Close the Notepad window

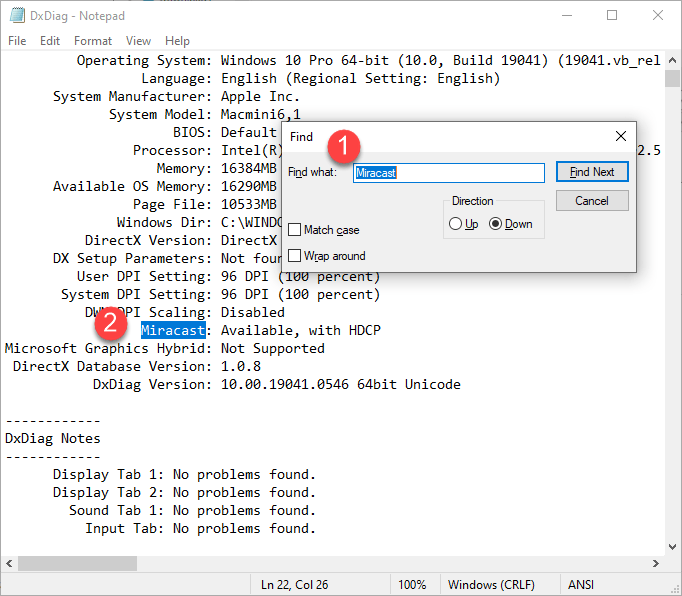click(658, 16)
